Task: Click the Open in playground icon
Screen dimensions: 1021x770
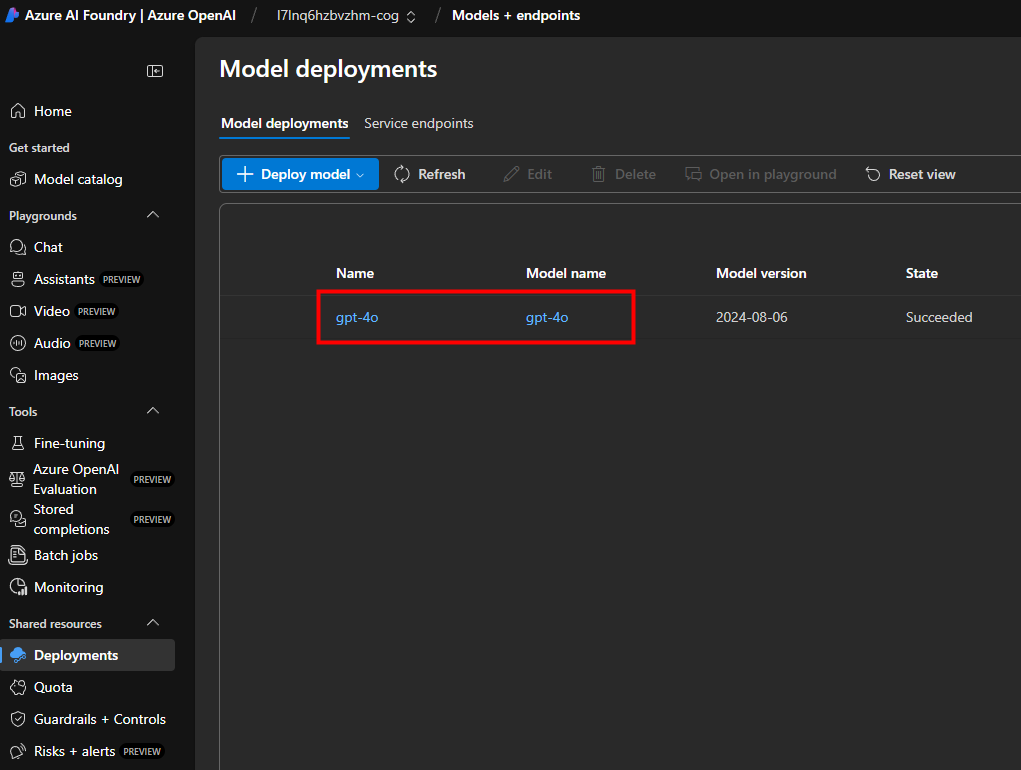Action: tap(693, 174)
